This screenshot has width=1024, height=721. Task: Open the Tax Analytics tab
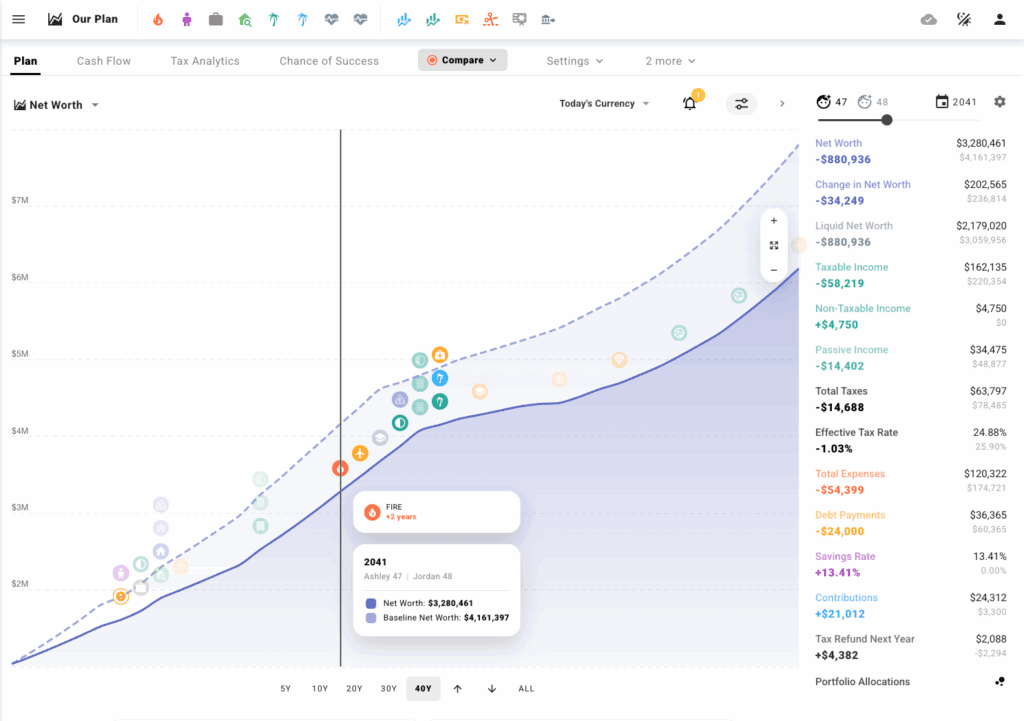(x=205, y=61)
